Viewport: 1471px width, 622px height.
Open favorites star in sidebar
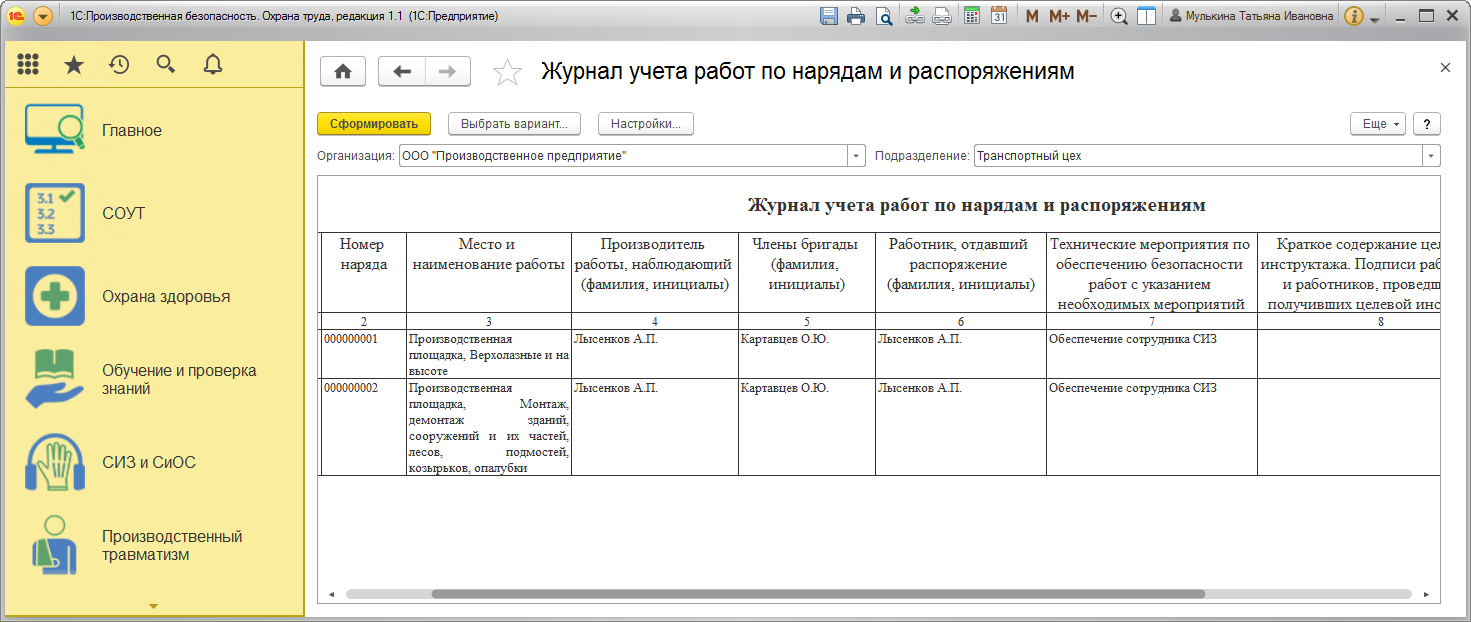point(74,65)
